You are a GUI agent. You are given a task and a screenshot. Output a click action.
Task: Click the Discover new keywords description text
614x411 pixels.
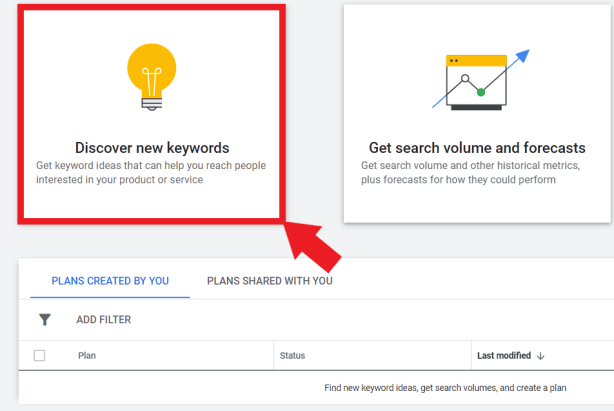click(x=151, y=172)
